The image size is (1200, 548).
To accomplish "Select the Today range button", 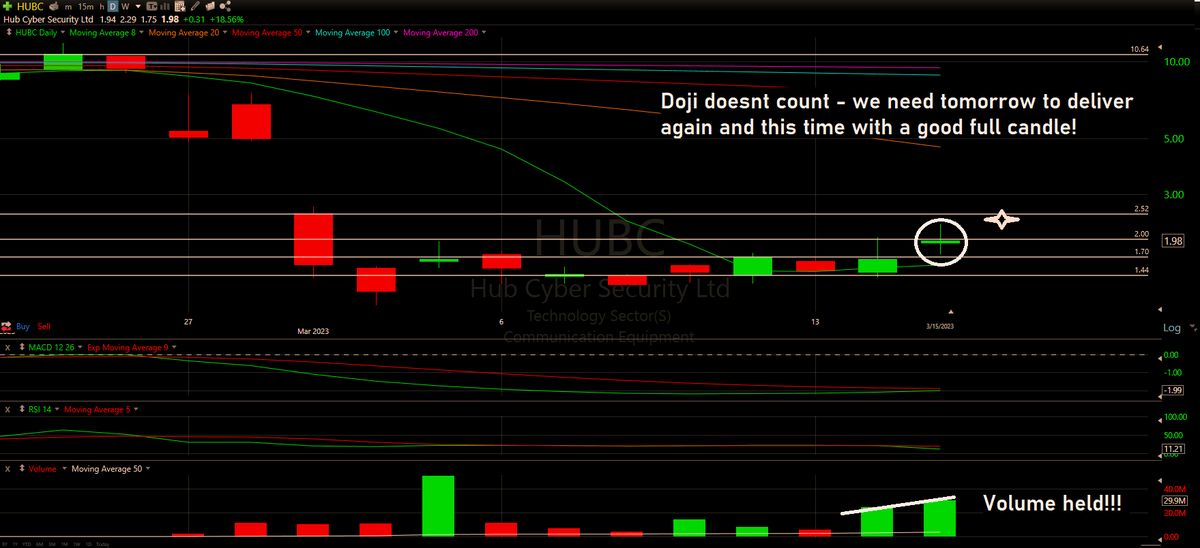I will [103, 544].
